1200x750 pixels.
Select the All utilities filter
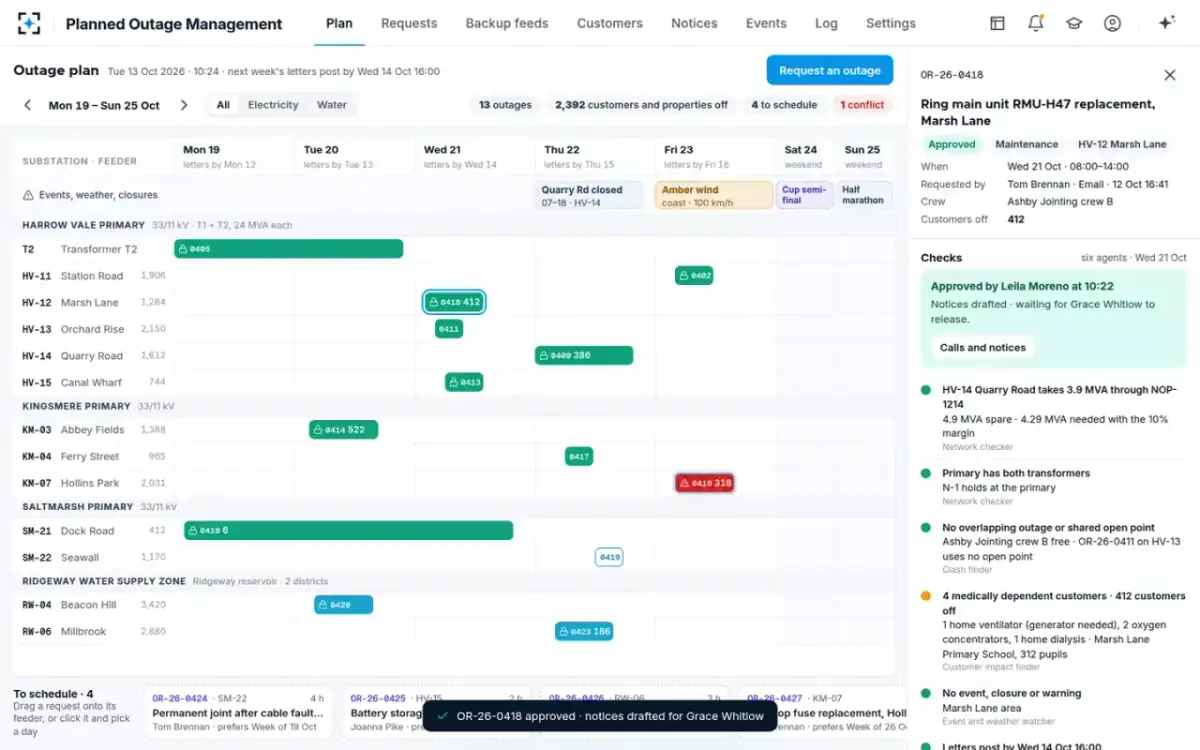pyautogui.click(x=223, y=105)
